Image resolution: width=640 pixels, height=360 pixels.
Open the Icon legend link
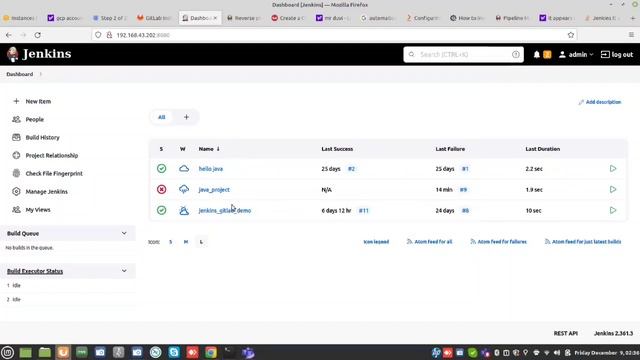pyautogui.click(x=376, y=242)
